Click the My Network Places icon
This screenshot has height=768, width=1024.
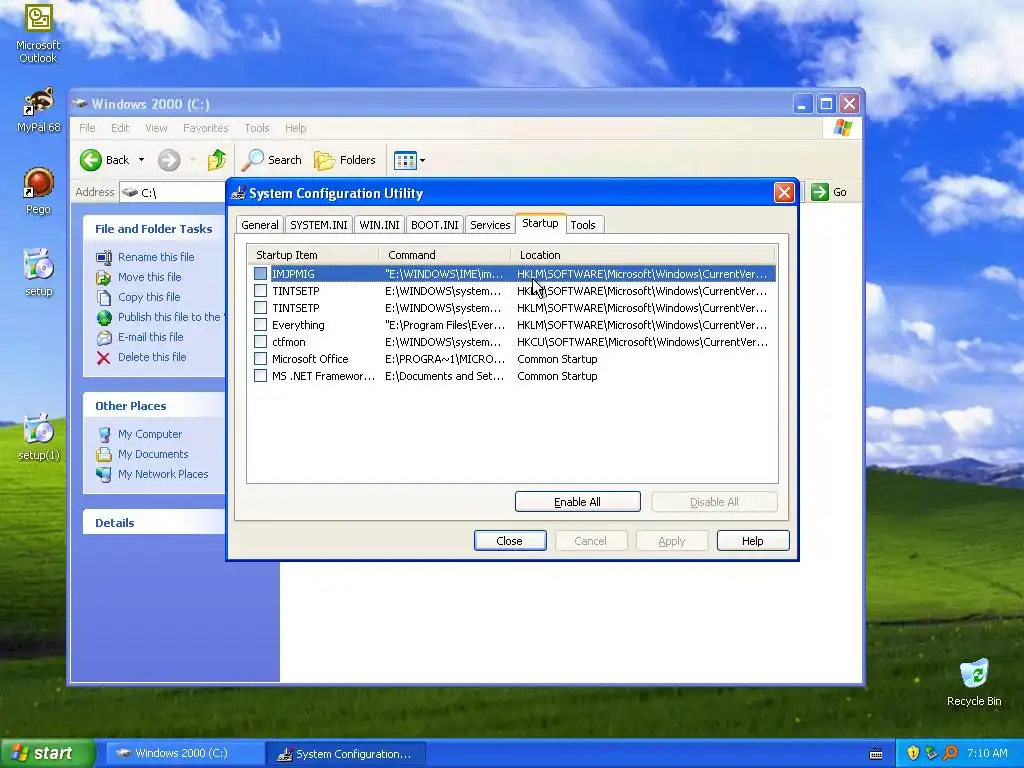click(x=104, y=475)
